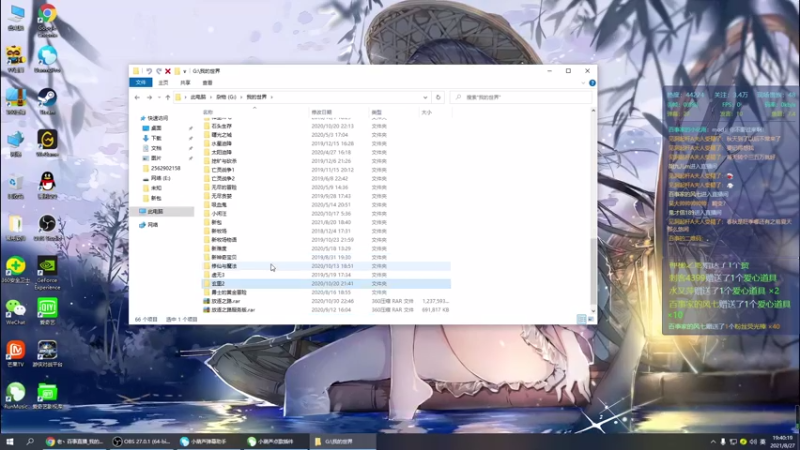Click the red X delete icon in title bar
This screenshot has height=450, width=800.
point(167,71)
